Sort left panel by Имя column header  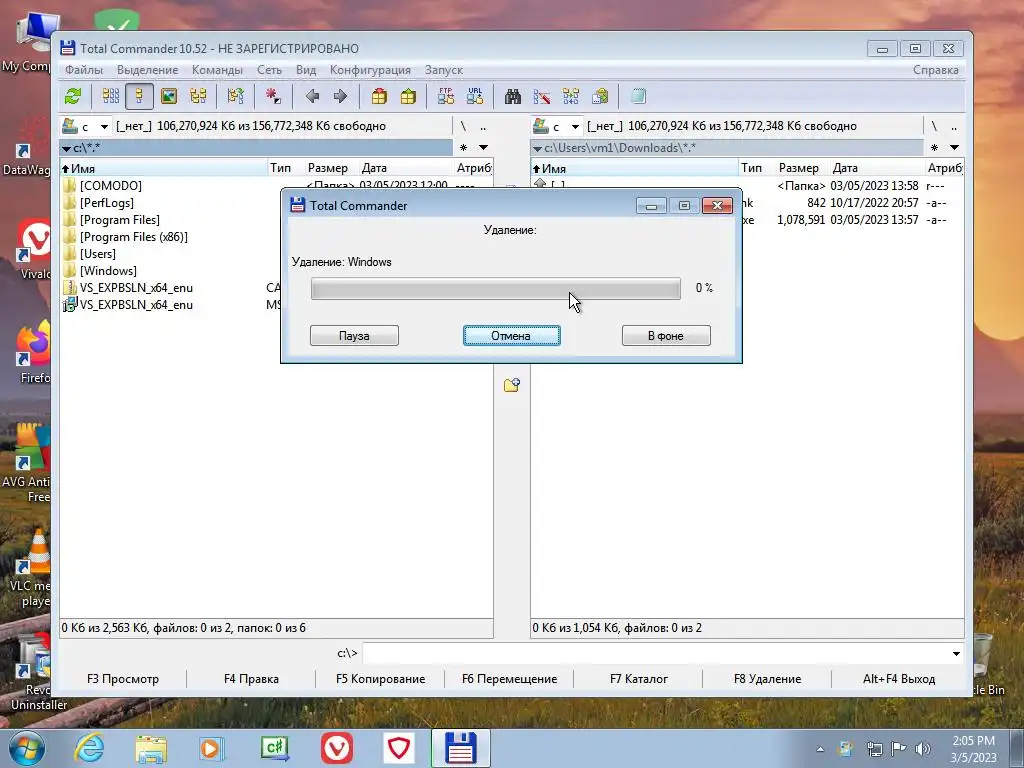coord(163,168)
